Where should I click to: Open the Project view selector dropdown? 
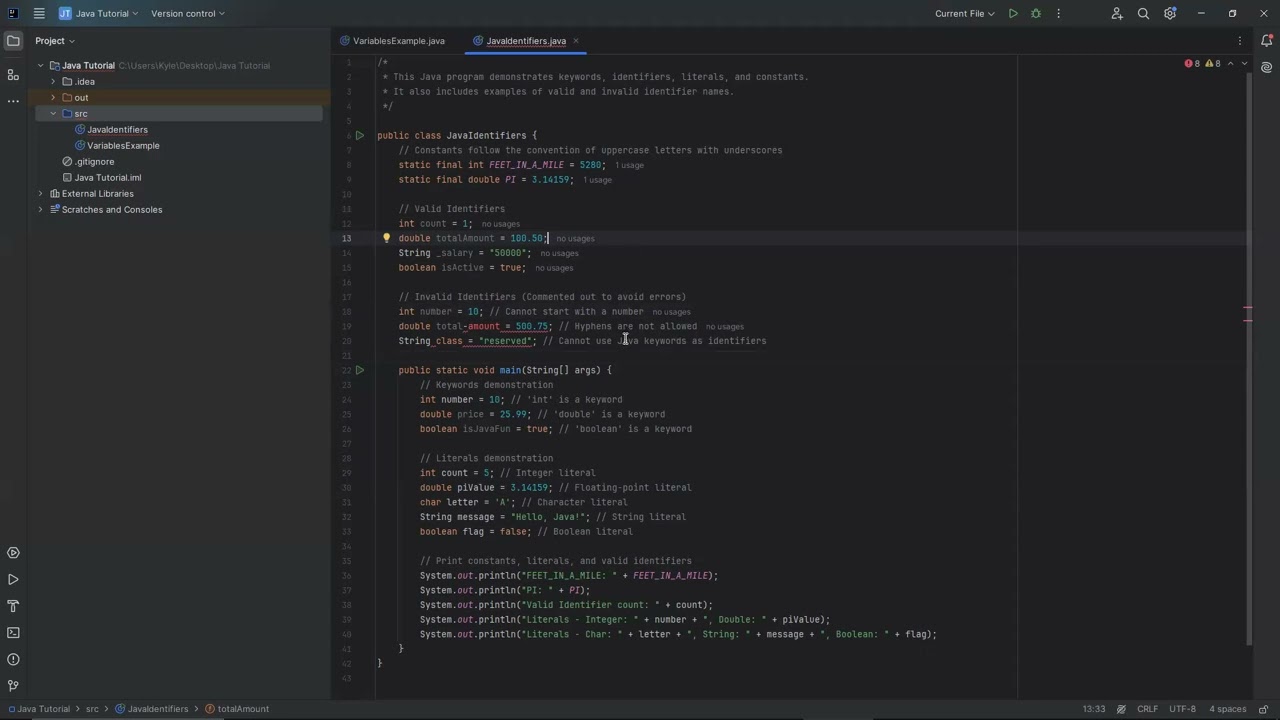tap(55, 41)
